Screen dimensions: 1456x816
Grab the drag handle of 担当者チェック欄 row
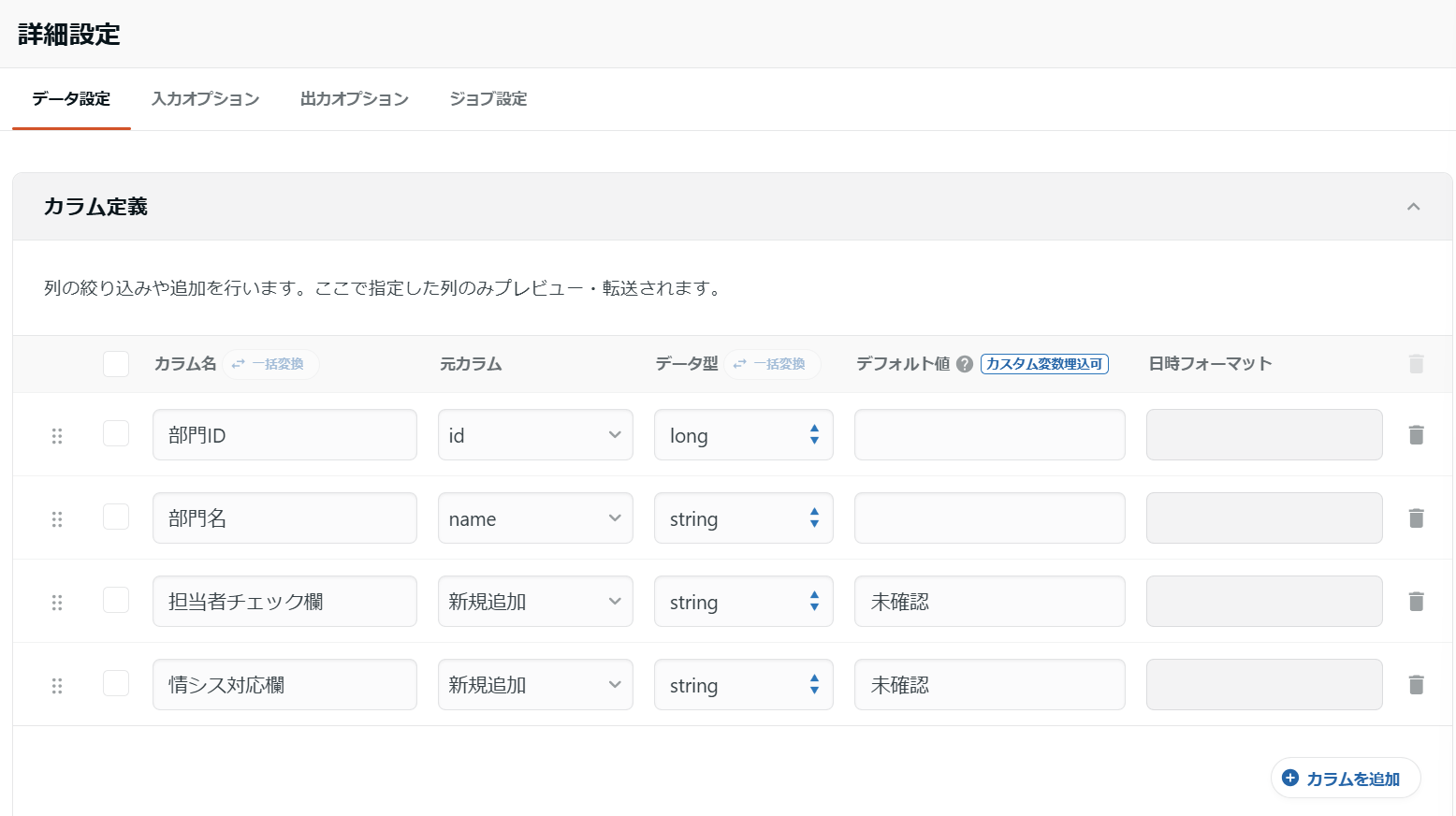point(57,602)
